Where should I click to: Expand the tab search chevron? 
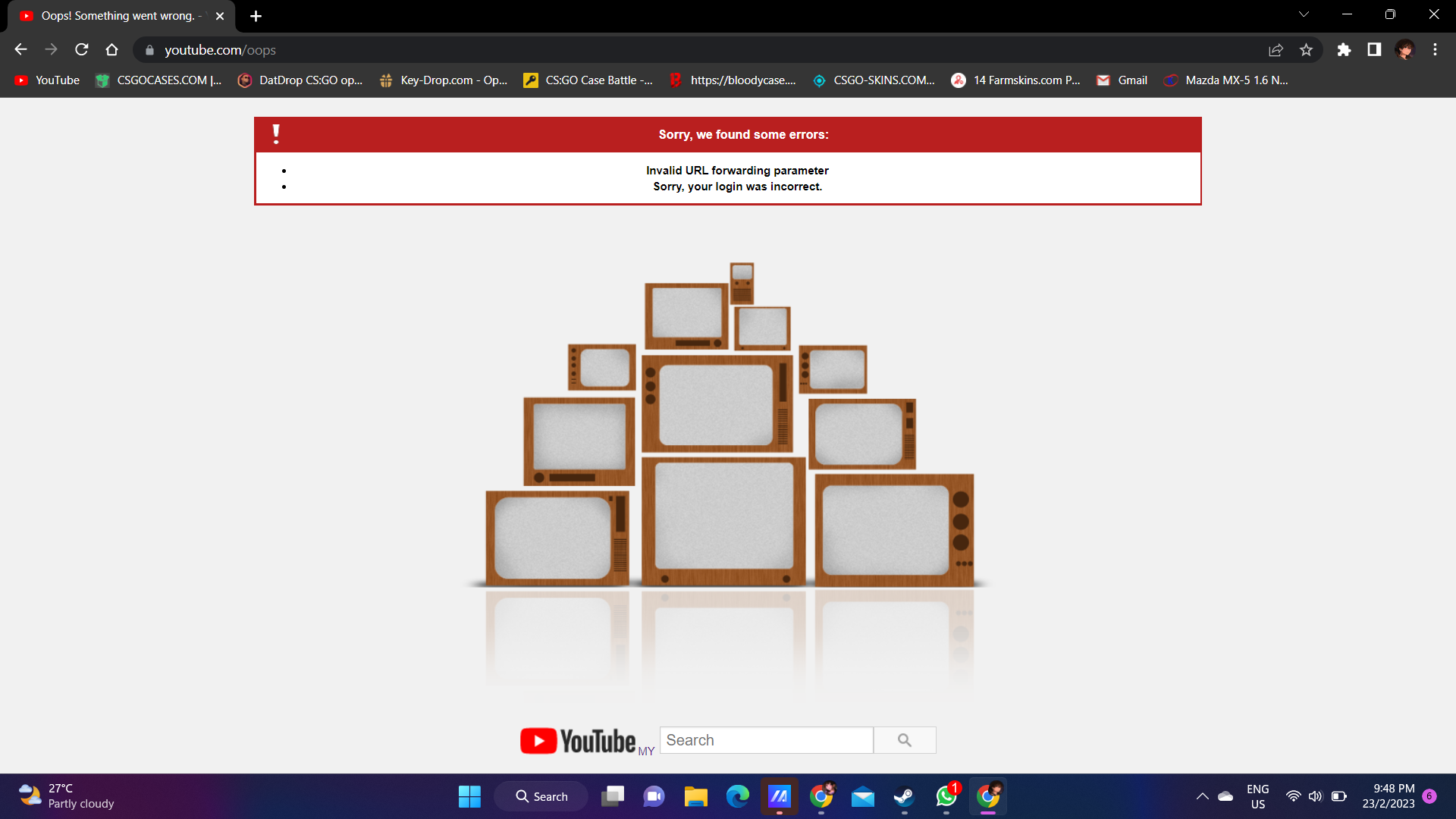(x=1304, y=14)
